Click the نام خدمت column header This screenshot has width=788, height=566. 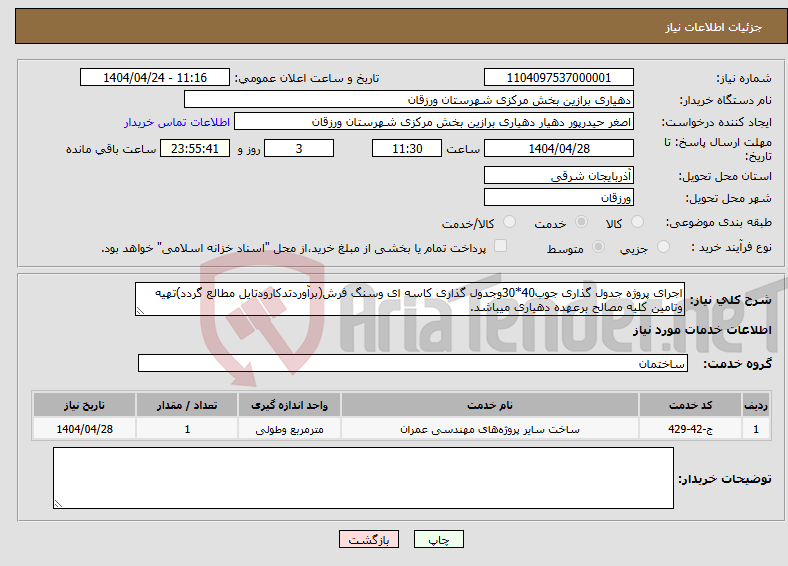point(490,405)
